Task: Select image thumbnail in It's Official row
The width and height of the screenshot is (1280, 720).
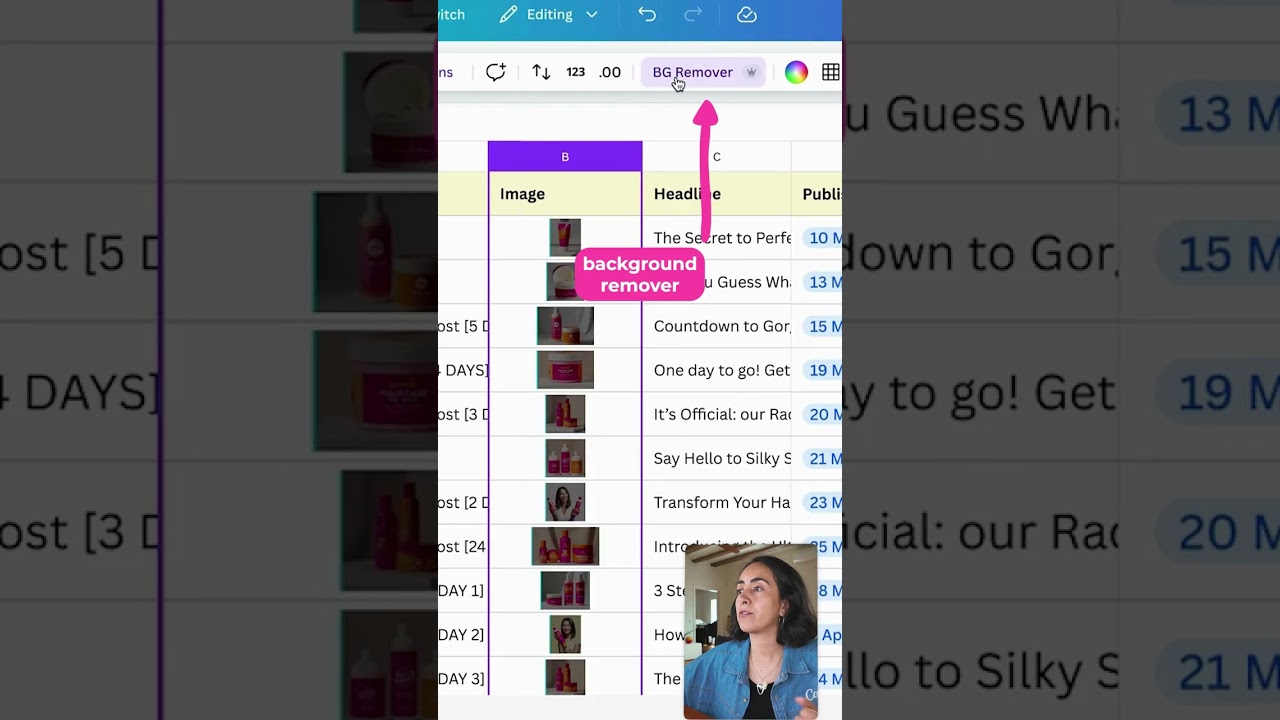Action: click(565, 414)
